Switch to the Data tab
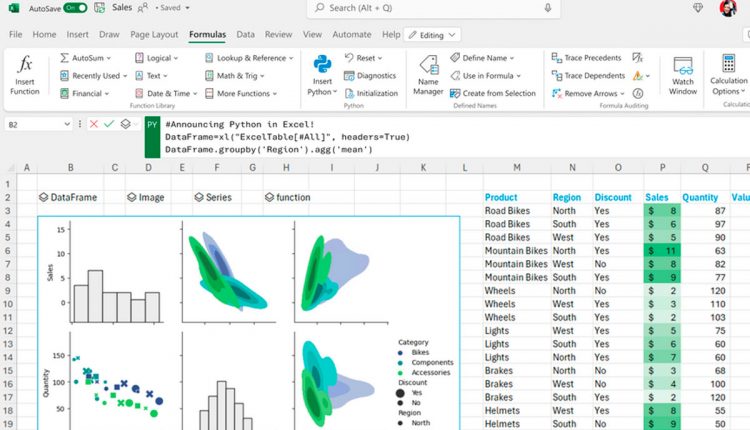The height and width of the screenshot is (430, 750). point(245,34)
